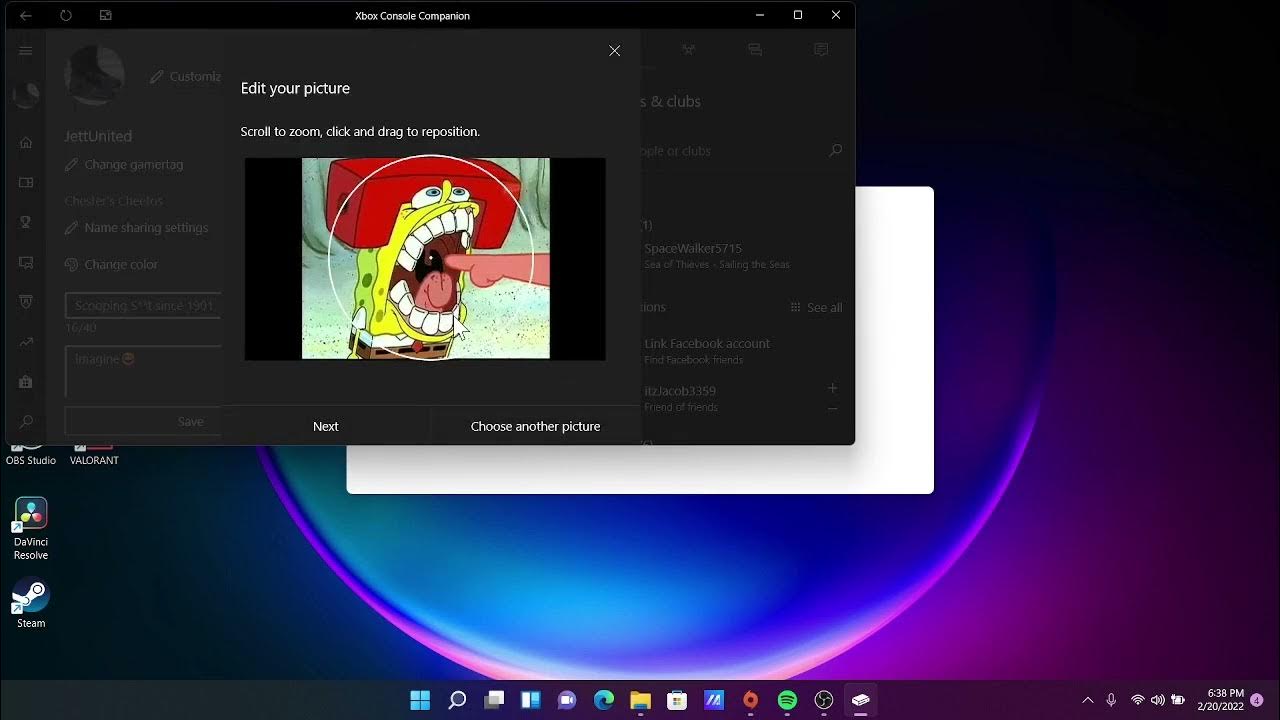Open Microsoft Store from the taskbar
Image resolution: width=1280 pixels, height=720 pixels.
[677, 700]
